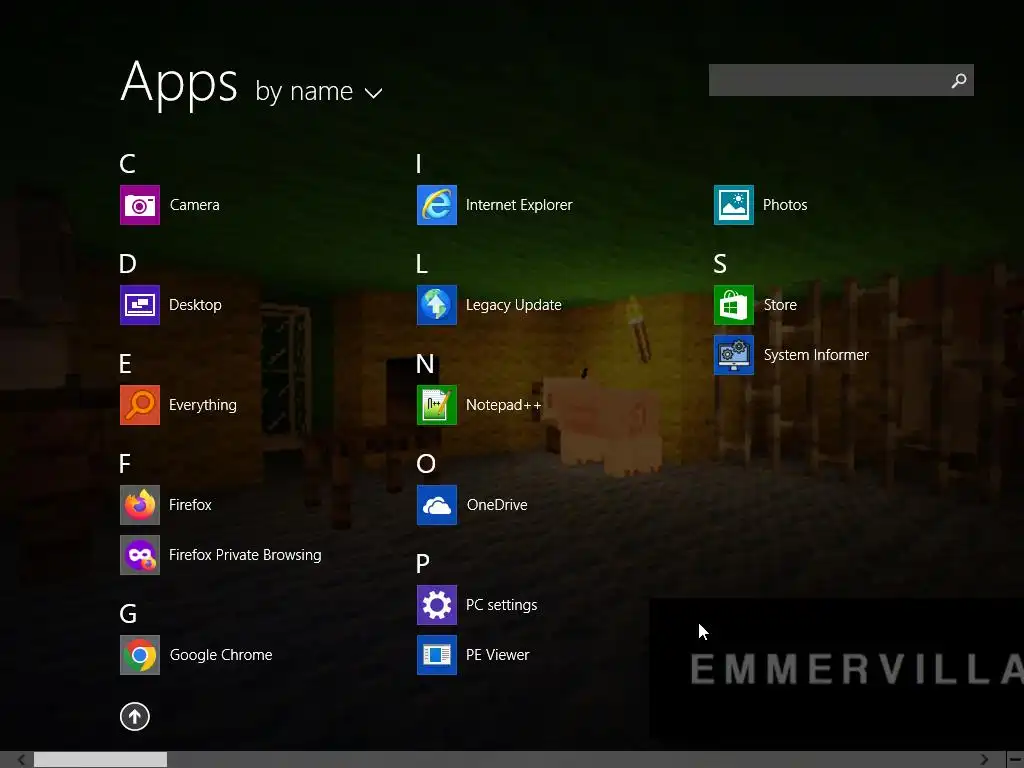Click the 'PE Viewer' label
The image size is (1024, 768).
tap(498, 655)
